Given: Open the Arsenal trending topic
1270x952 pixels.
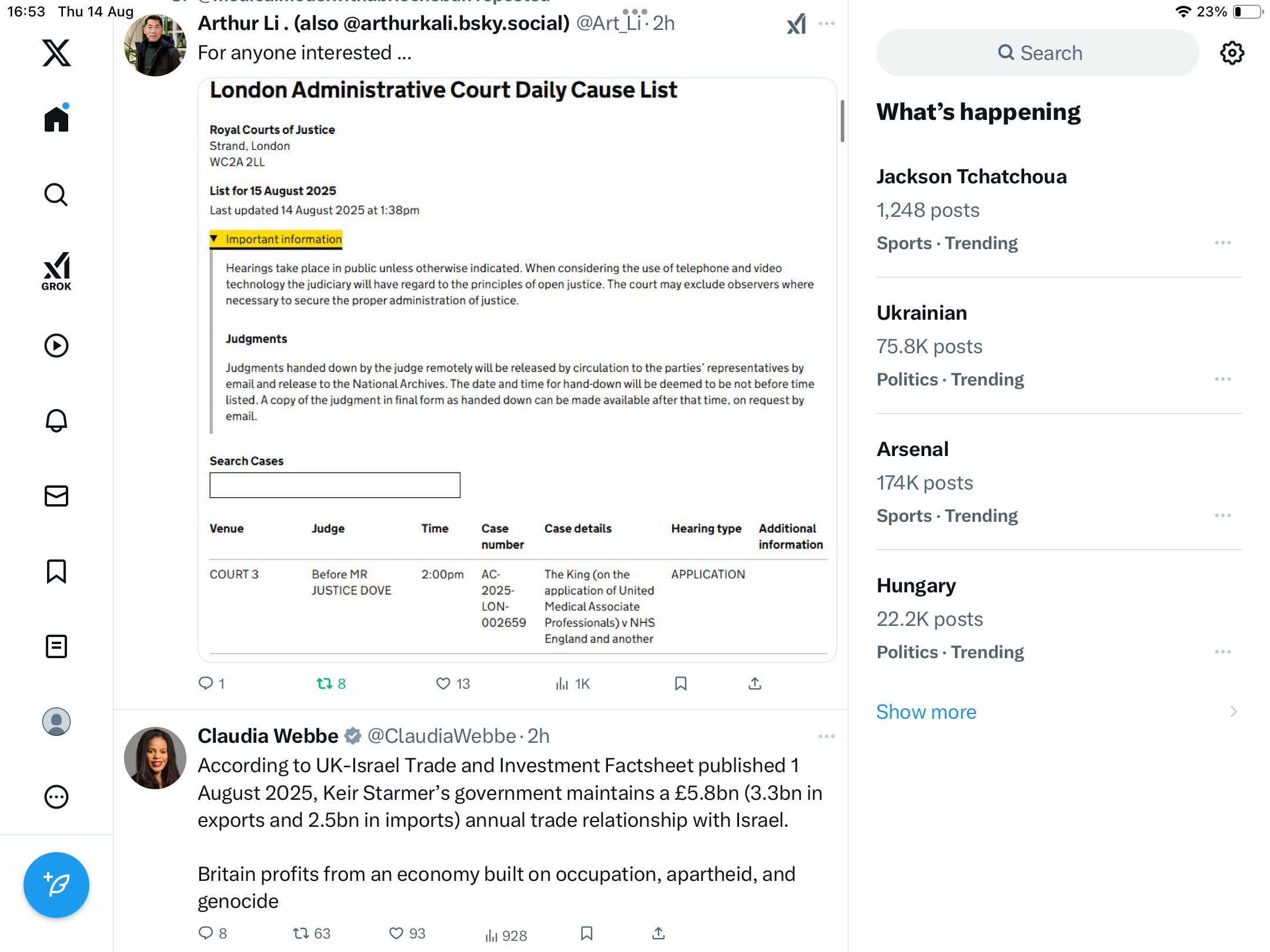Looking at the screenshot, I should pos(913,450).
